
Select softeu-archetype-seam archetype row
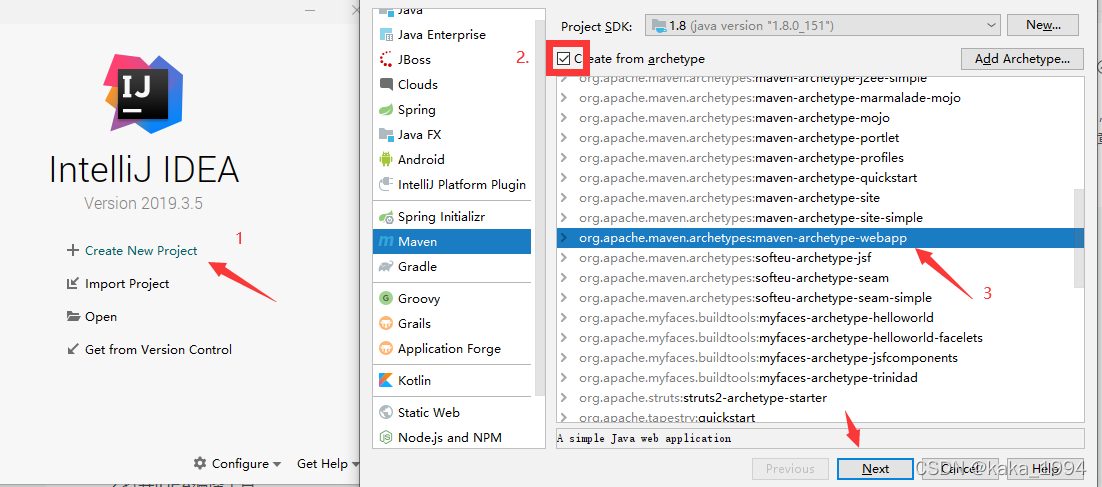coord(815,278)
